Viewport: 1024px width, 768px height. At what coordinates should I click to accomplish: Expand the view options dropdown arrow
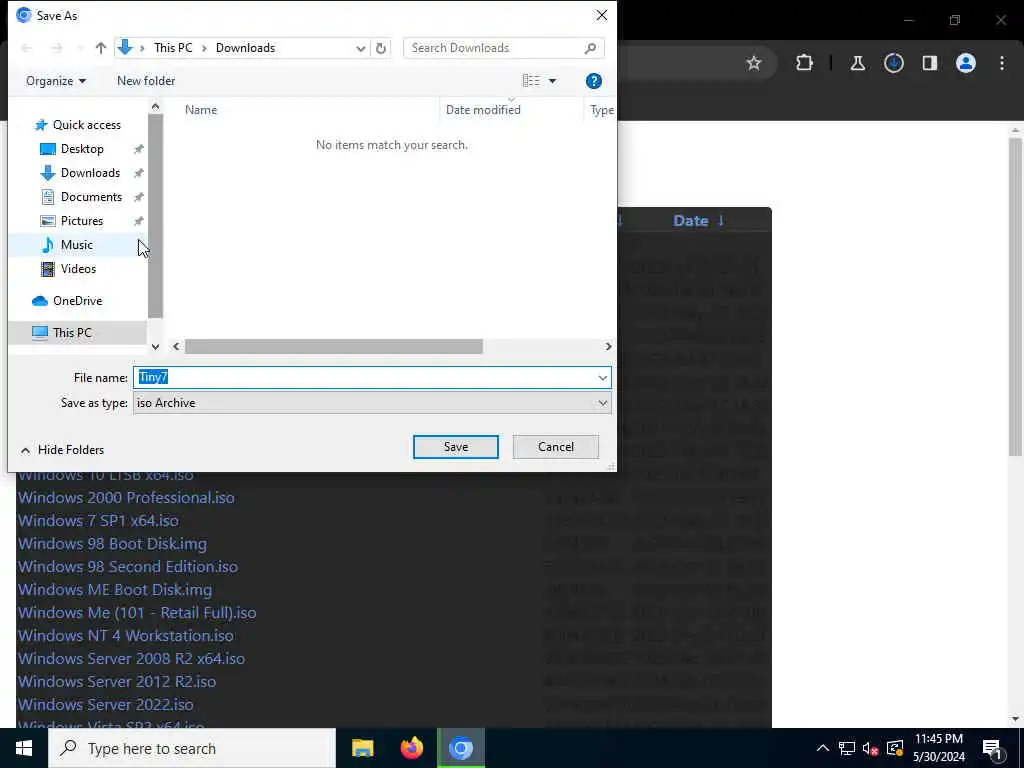click(x=552, y=81)
